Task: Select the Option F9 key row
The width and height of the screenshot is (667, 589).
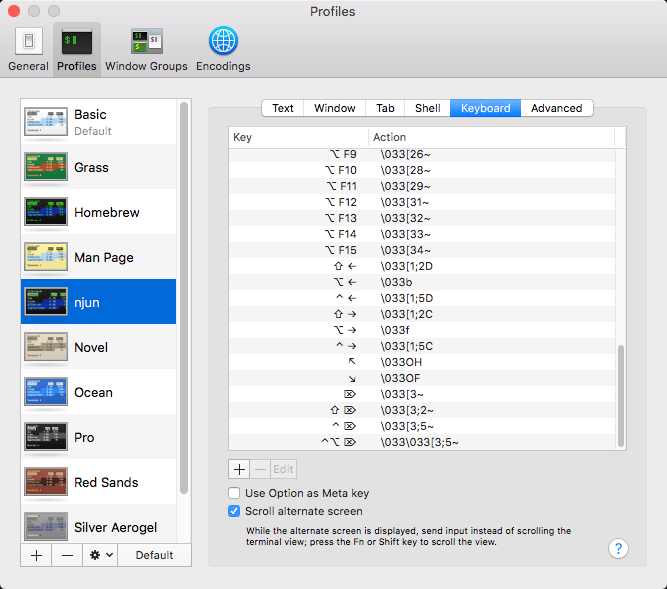Action: (422, 154)
